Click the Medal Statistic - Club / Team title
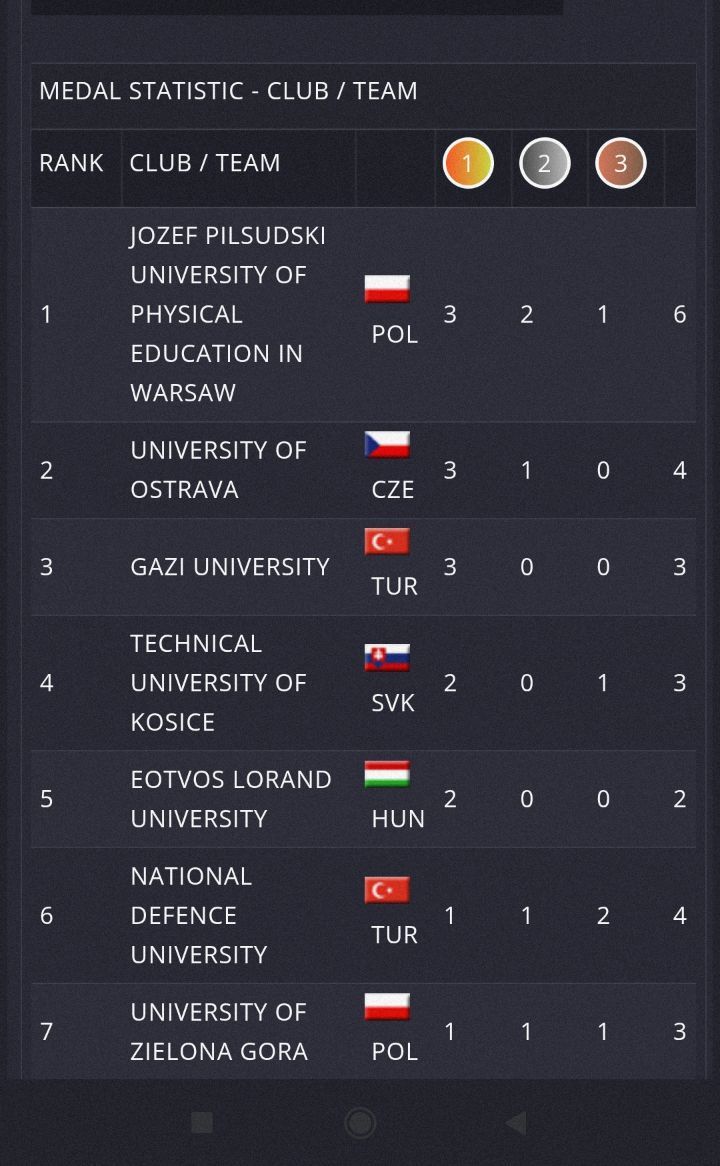Screen dimensions: 720x1166 [x=228, y=91]
